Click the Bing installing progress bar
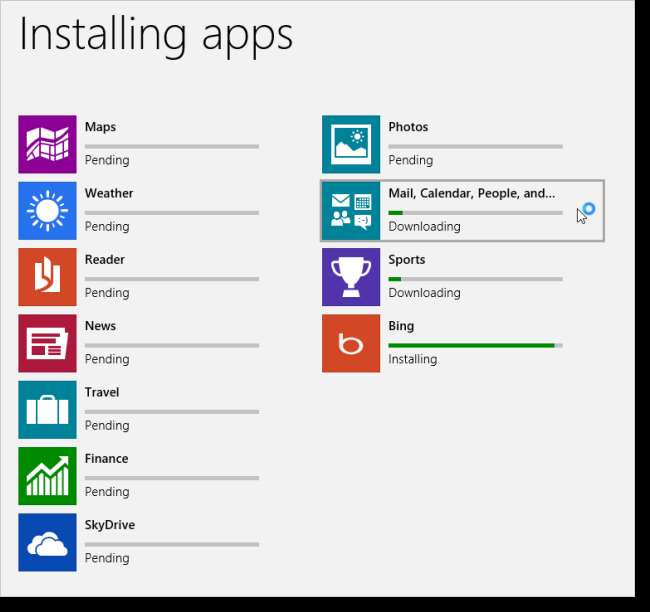 [x=475, y=345]
